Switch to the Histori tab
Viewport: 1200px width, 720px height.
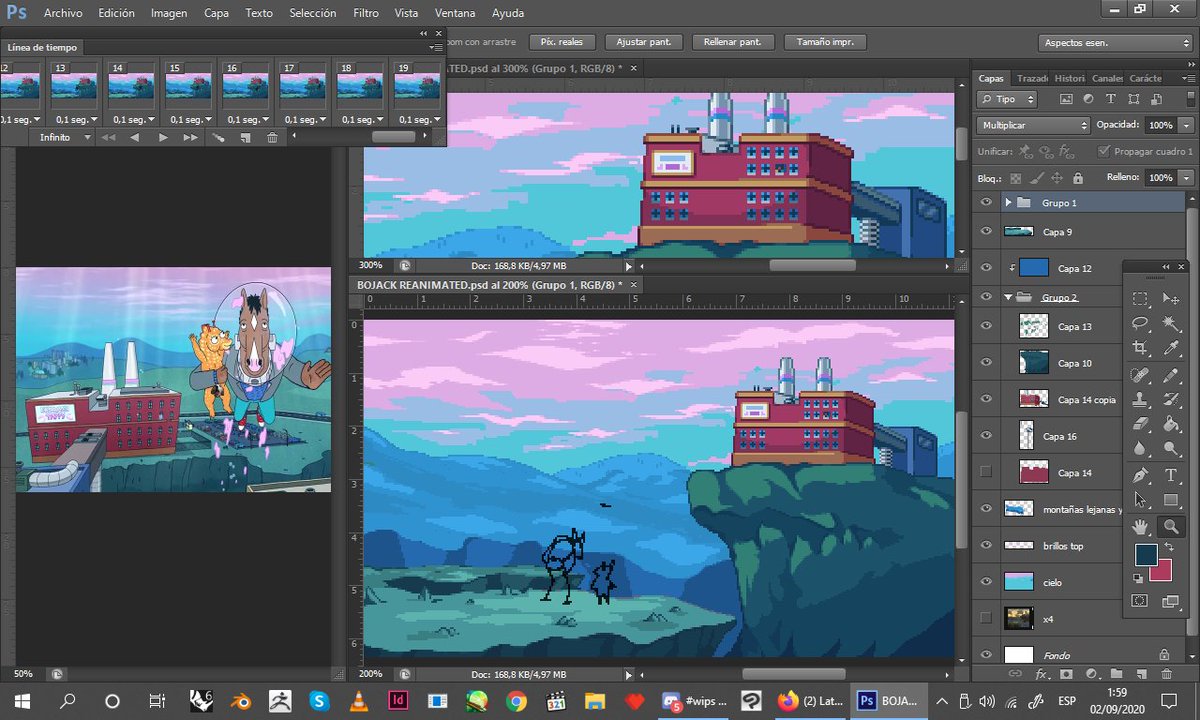1069,78
